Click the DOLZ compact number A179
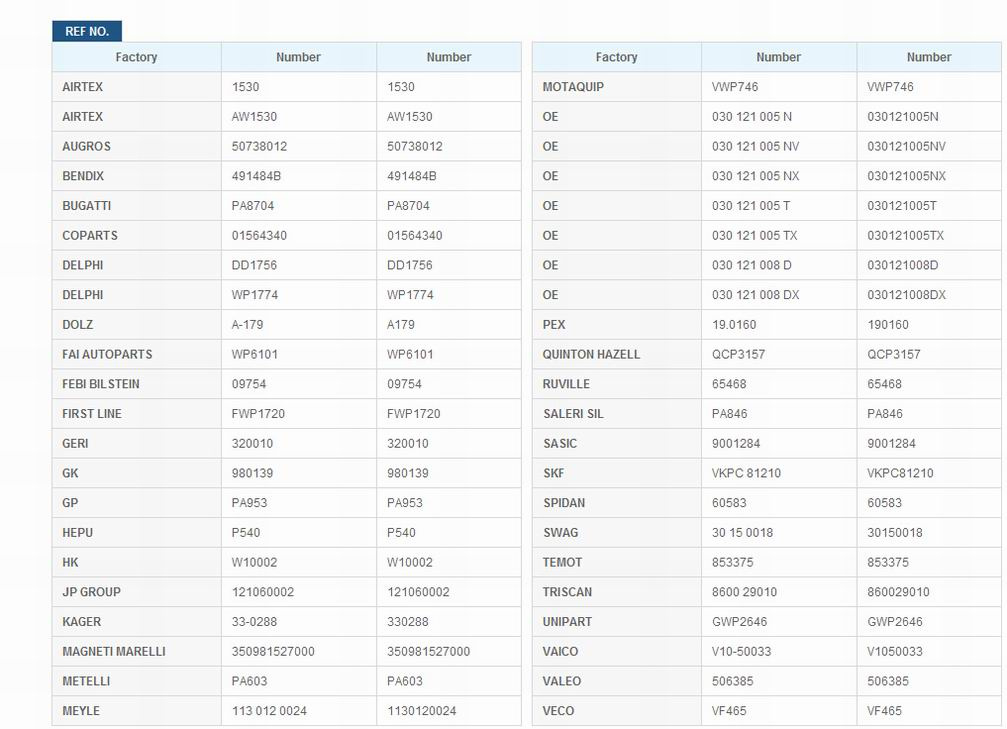This screenshot has width=1007, height=729. [x=401, y=324]
